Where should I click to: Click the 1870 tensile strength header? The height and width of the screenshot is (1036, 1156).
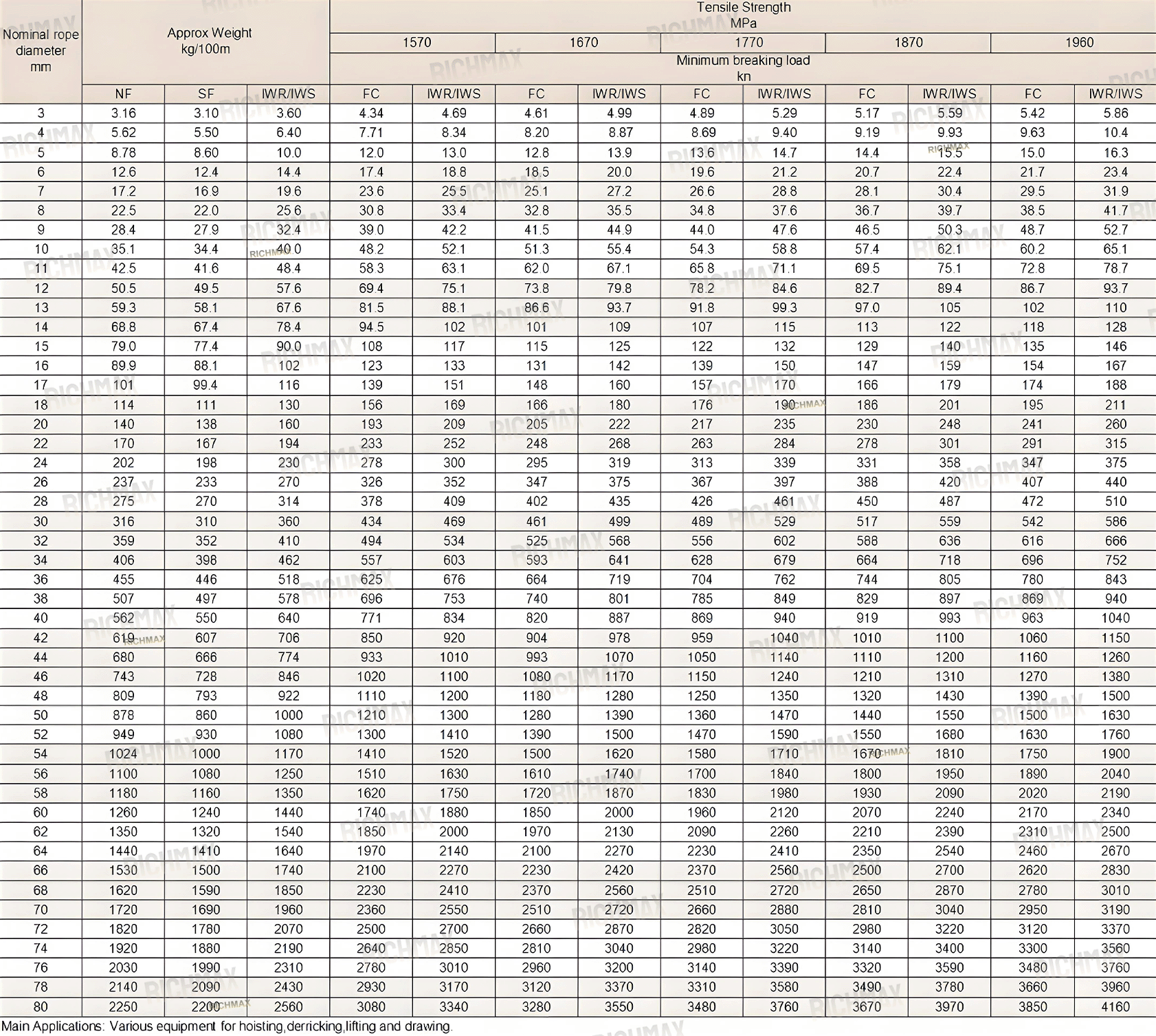point(908,43)
